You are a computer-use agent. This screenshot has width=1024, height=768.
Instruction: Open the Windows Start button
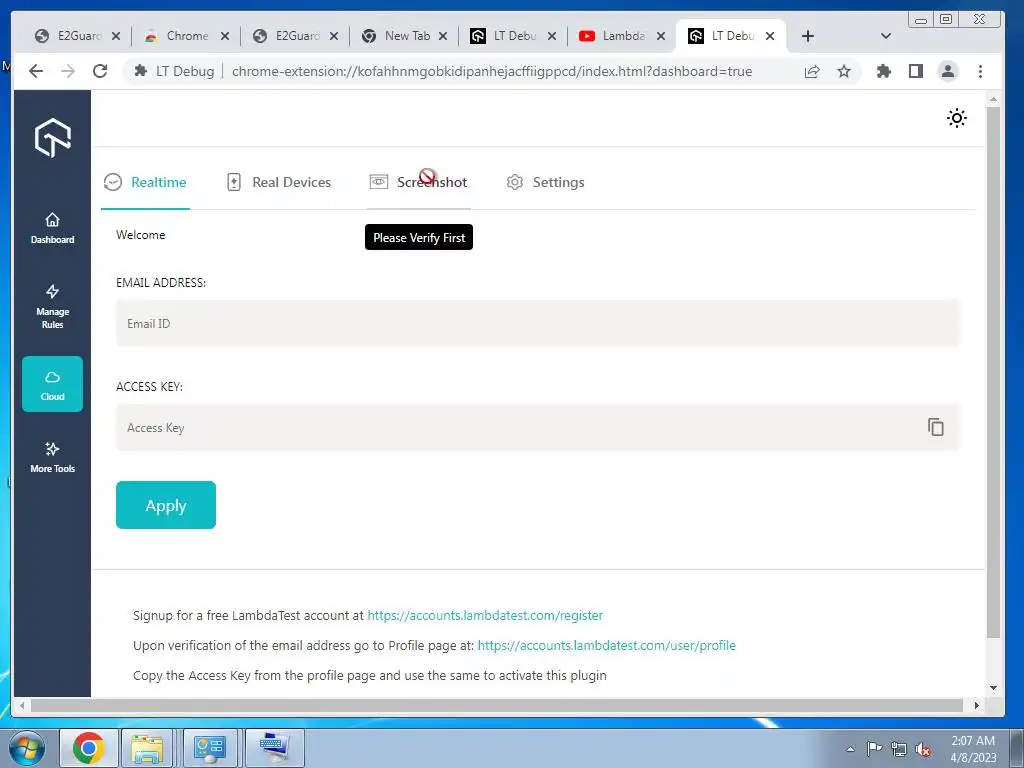pyautogui.click(x=27, y=748)
